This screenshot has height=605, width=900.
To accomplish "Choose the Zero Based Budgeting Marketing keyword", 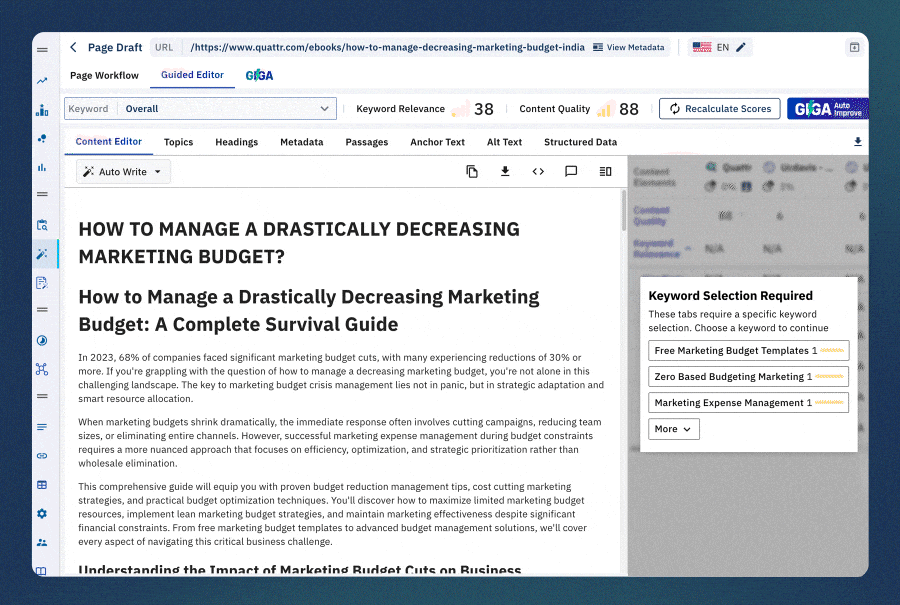I will [748, 376].
